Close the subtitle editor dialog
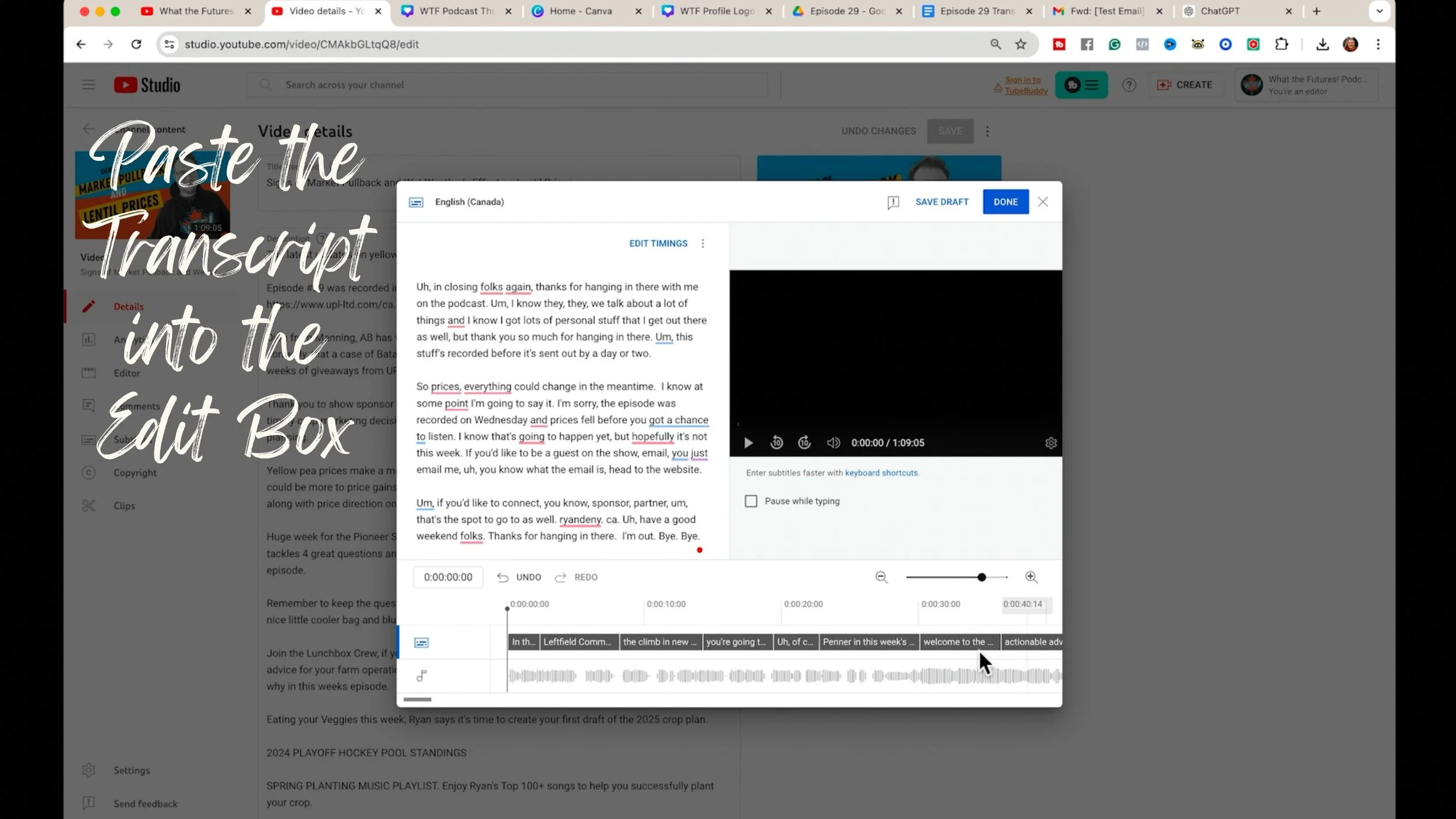This screenshot has height=819, width=1456. tap(1043, 202)
